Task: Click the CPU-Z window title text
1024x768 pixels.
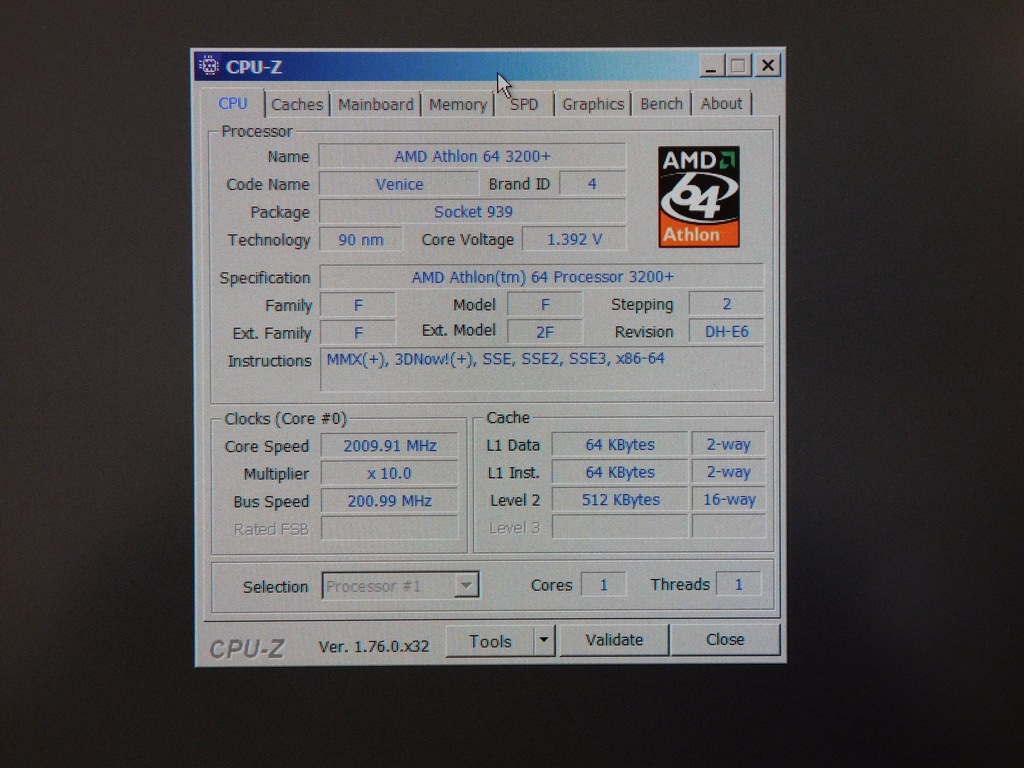Action: (x=254, y=67)
